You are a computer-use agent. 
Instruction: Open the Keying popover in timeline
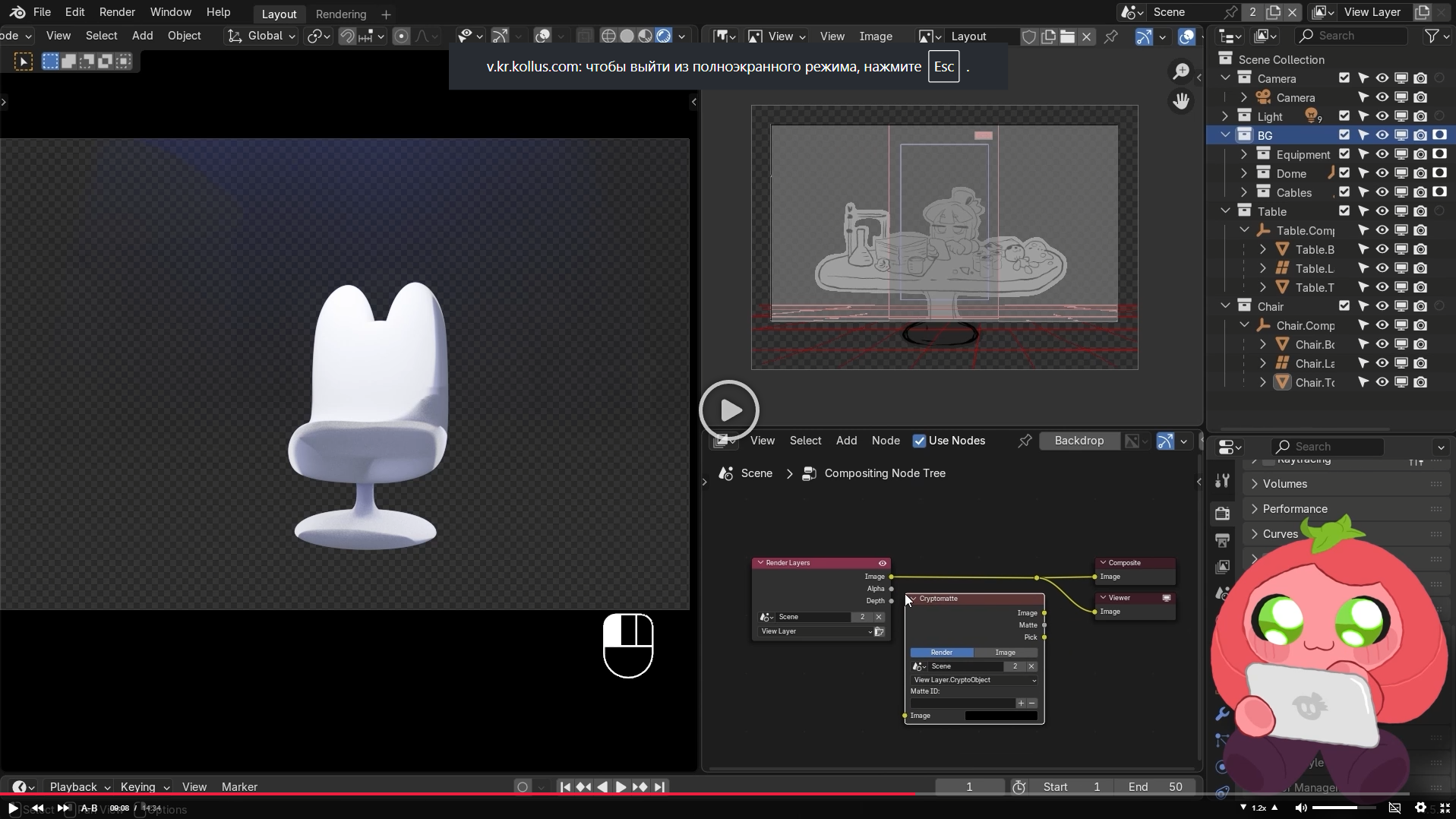[144, 787]
